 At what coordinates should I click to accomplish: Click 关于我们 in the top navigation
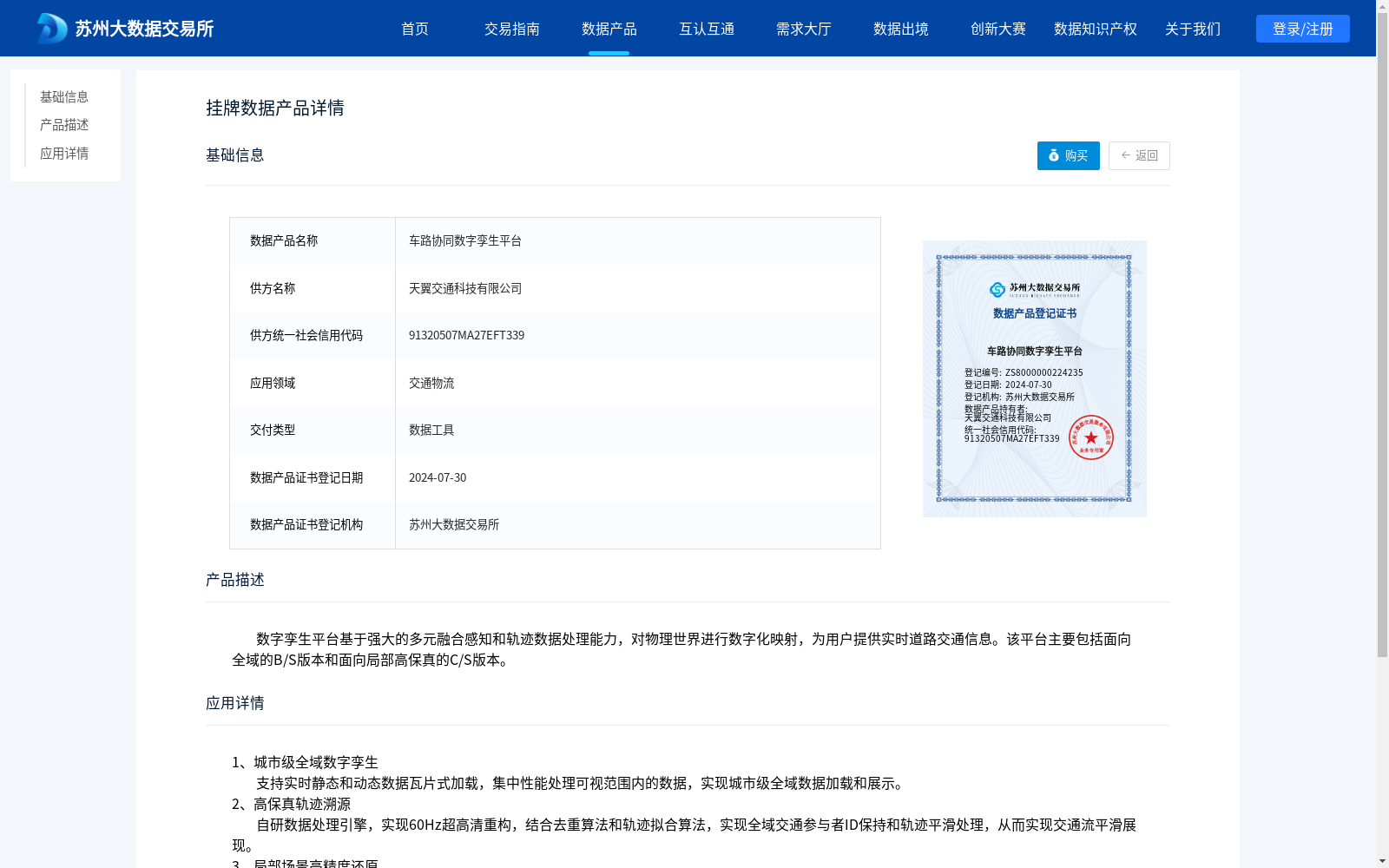(x=1193, y=29)
